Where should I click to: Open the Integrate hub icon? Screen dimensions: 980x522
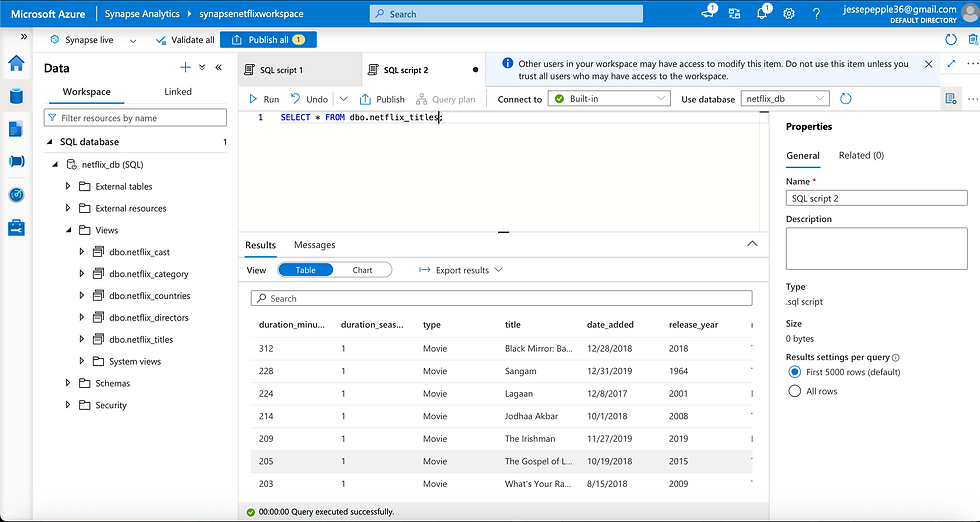[16, 161]
